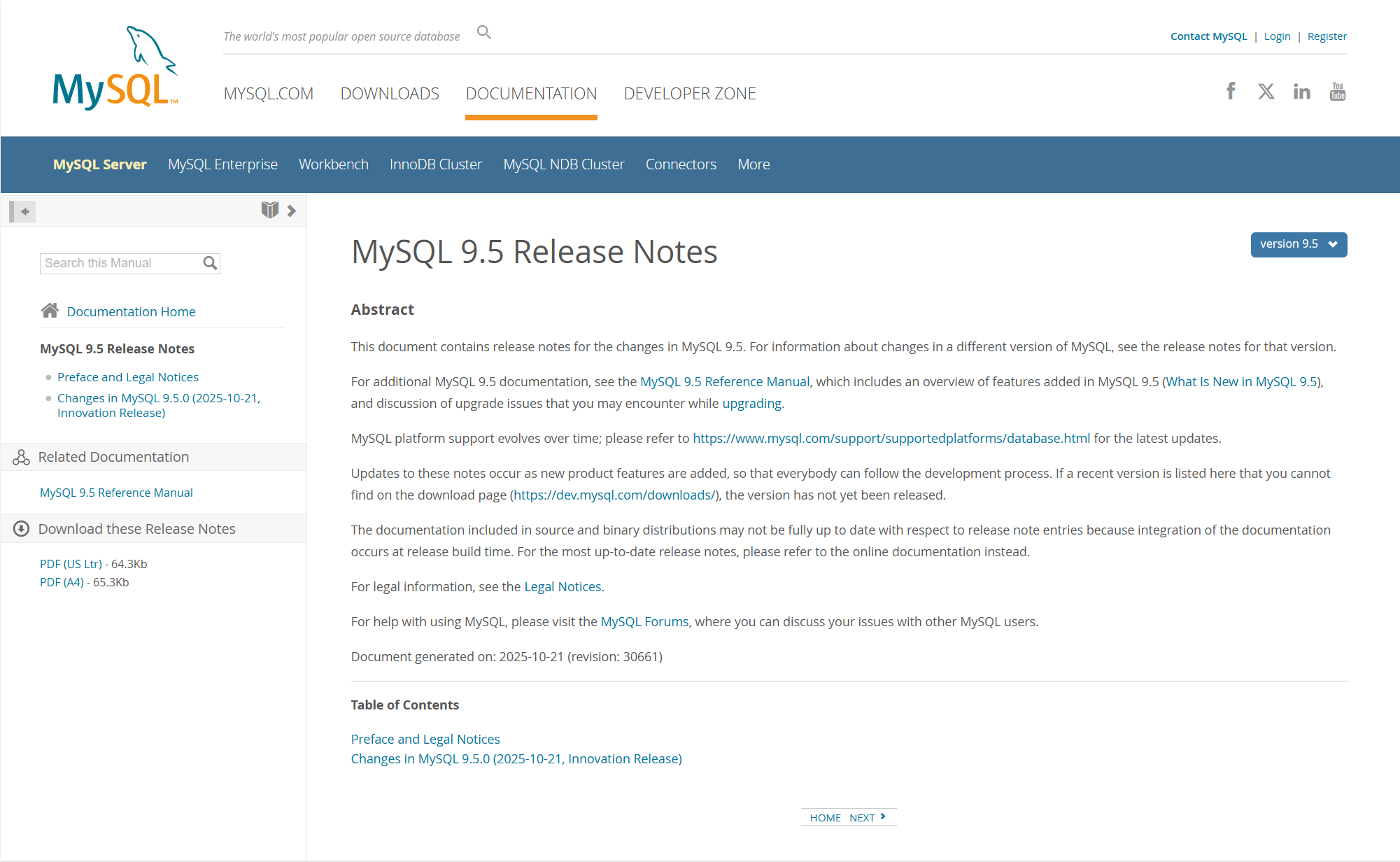Click the manual search magnifier button
The height and width of the screenshot is (862, 1400).
pyautogui.click(x=210, y=263)
